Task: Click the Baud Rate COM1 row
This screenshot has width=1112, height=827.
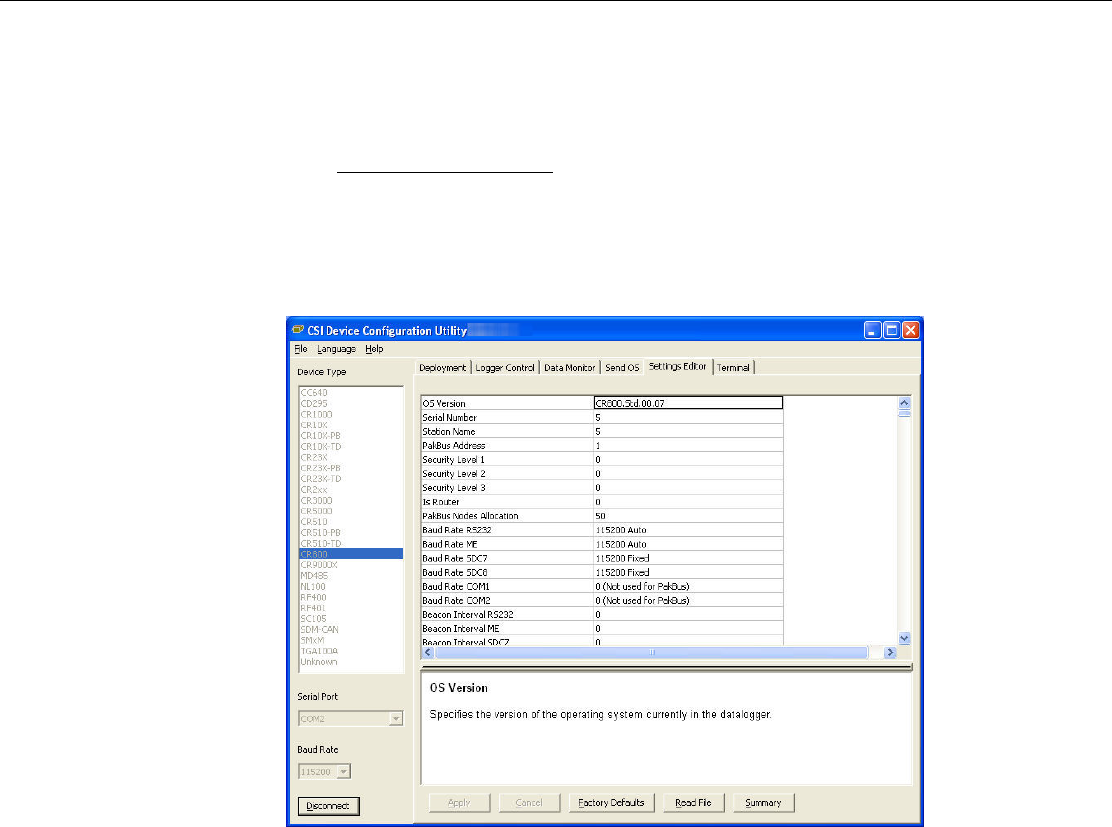Action: point(602,587)
